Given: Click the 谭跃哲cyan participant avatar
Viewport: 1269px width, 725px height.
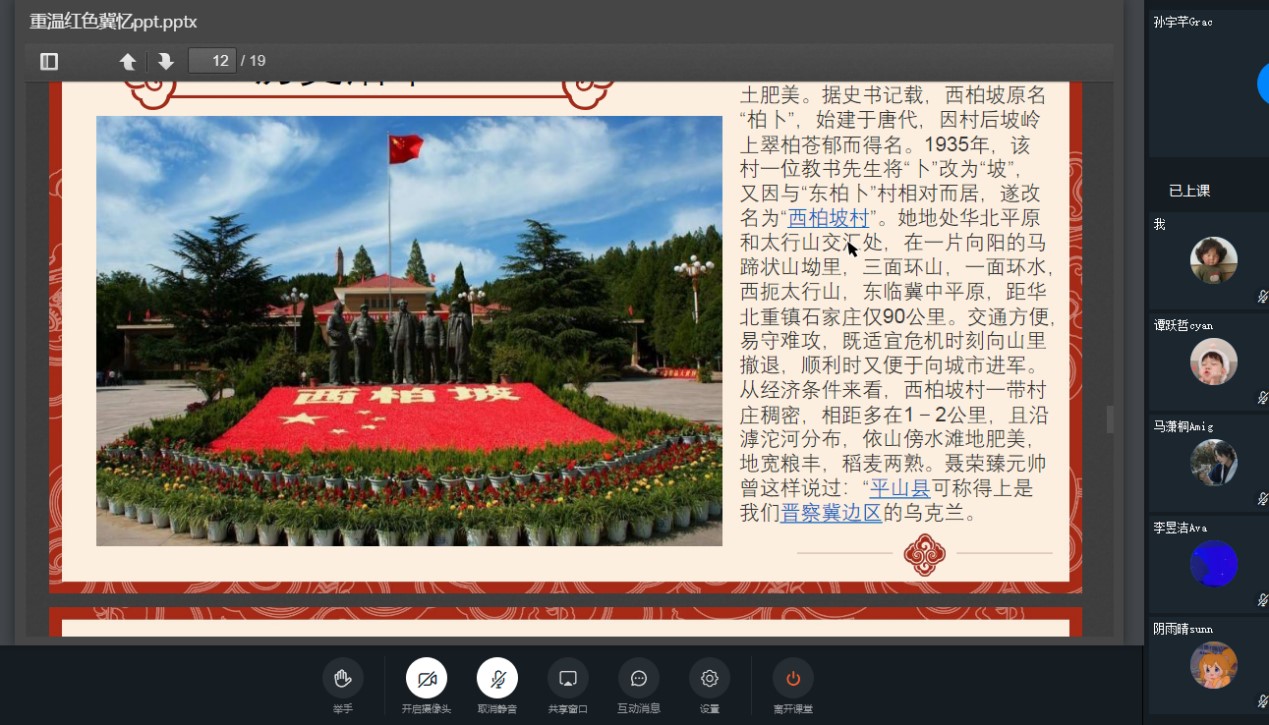Looking at the screenshot, I should click(1214, 361).
